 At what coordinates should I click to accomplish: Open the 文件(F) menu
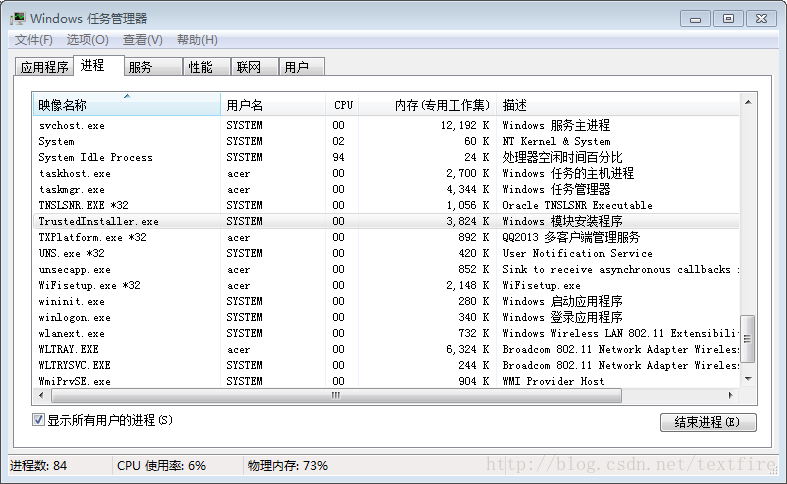[34, 40]
